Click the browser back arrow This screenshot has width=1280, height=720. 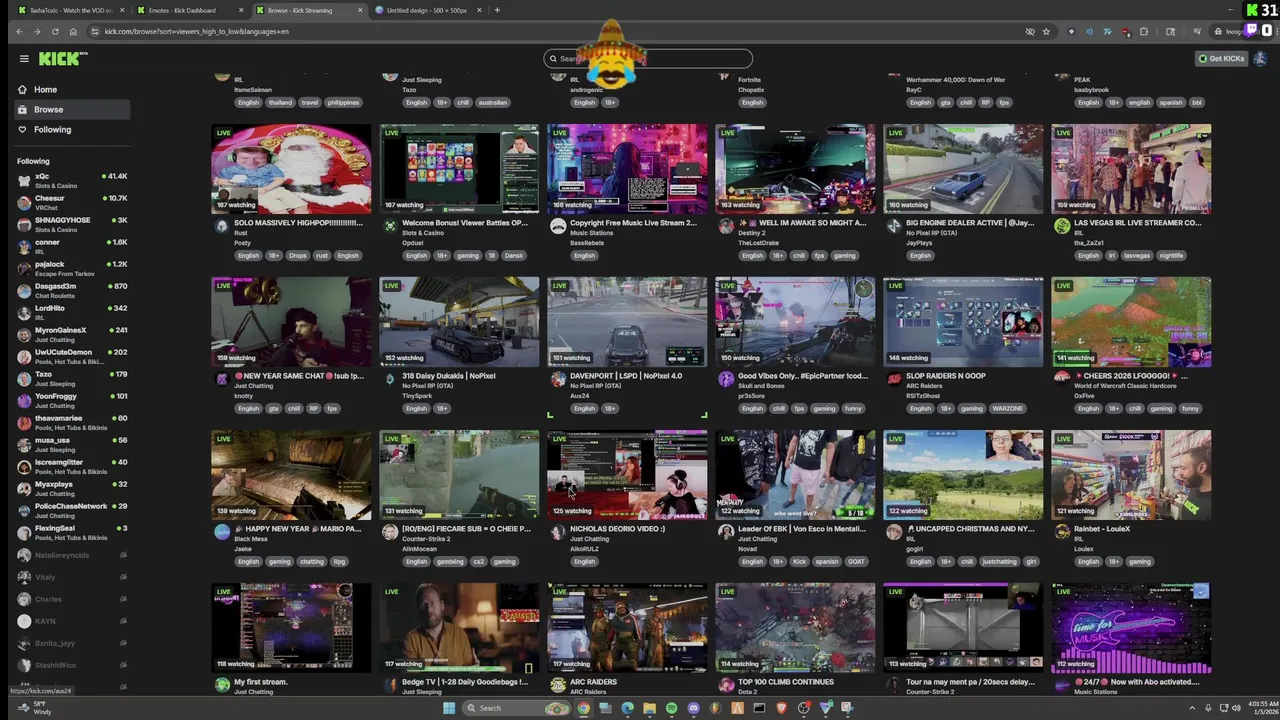[x=19, y=31]
